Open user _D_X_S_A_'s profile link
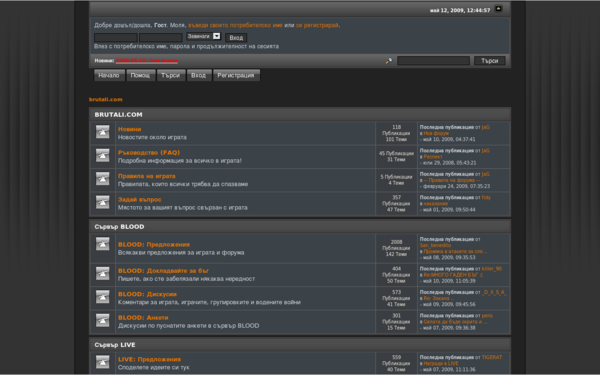Screen dimensions: 600x375 coord(494,292)
